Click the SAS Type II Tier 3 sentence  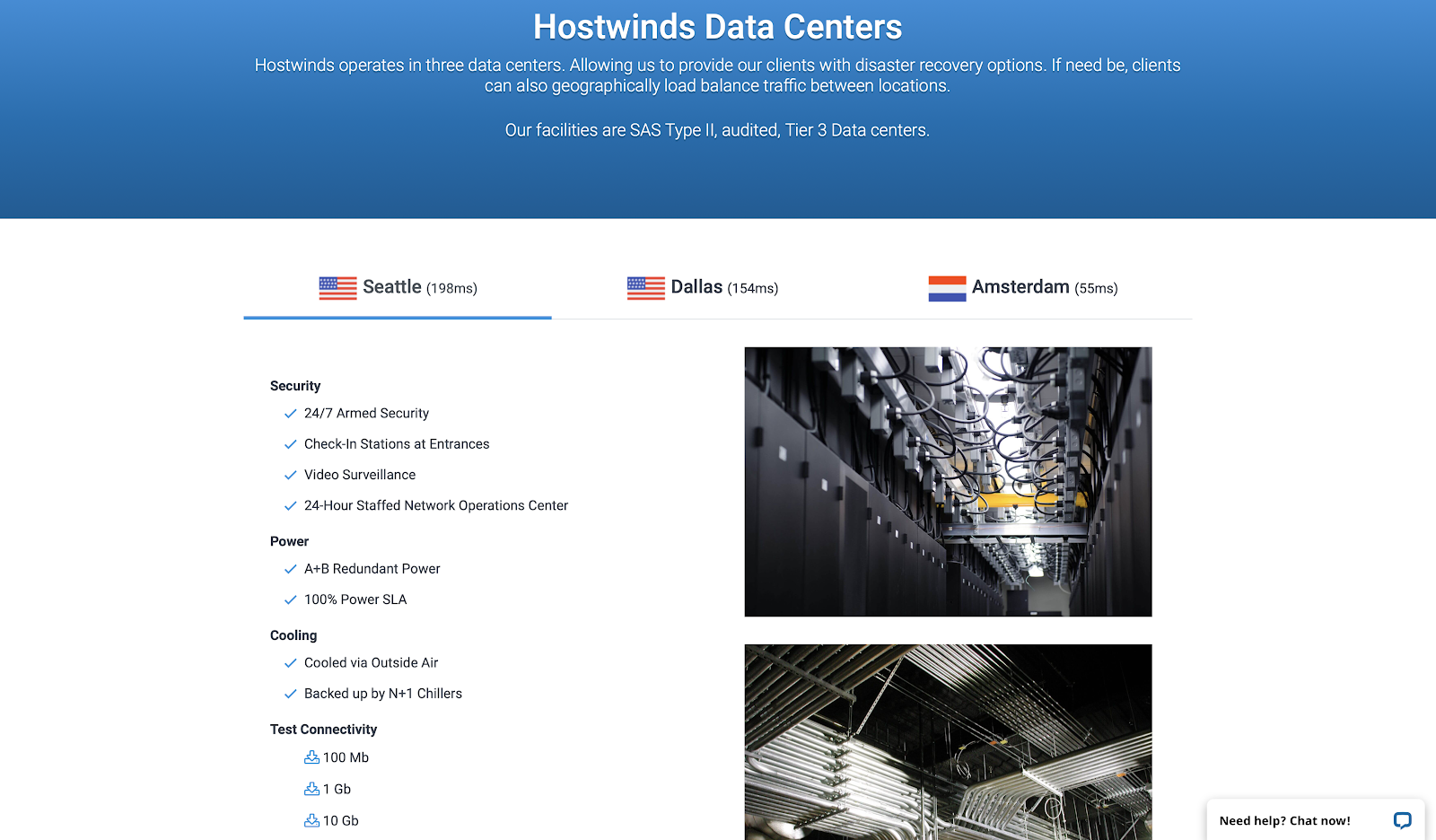pyautogui.click(x=717, y=130)
